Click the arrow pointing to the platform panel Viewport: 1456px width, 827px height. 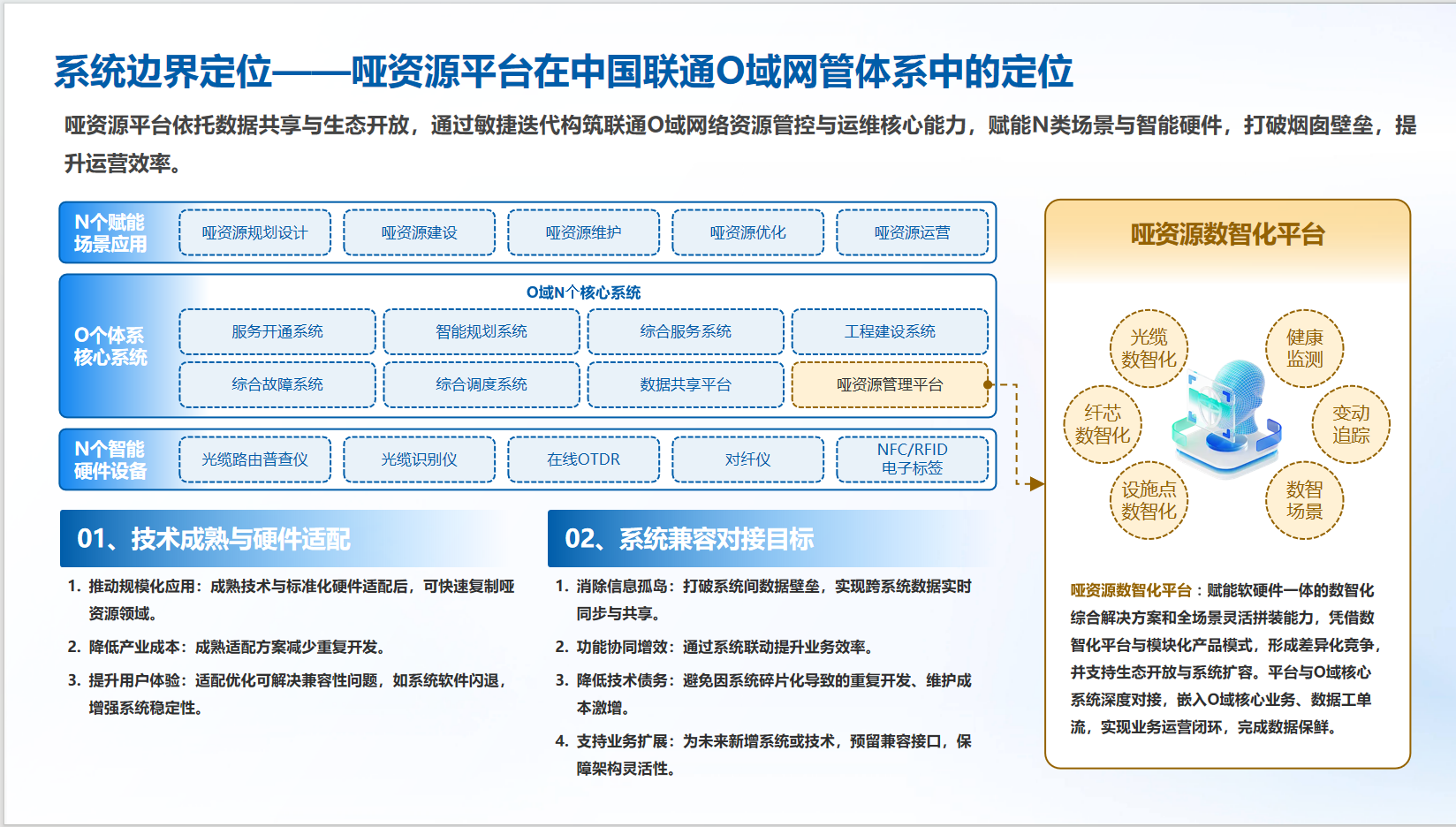click(1035, 483)
